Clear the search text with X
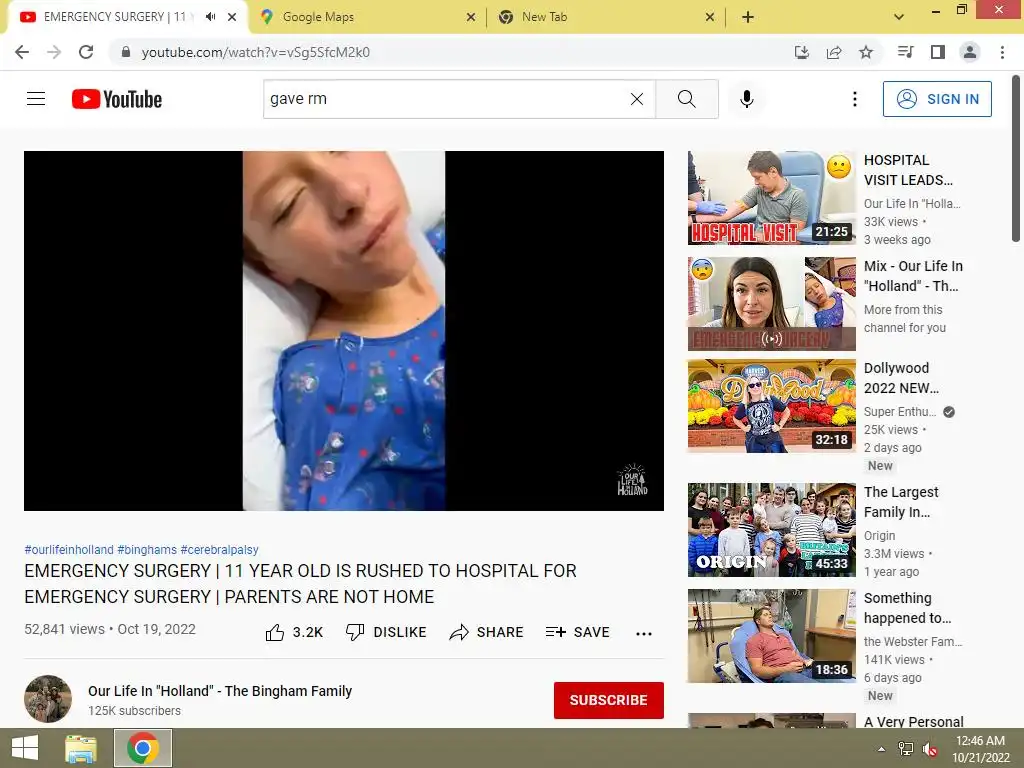This screenshot has height=768, width=1024. click(x=637, y=99)
